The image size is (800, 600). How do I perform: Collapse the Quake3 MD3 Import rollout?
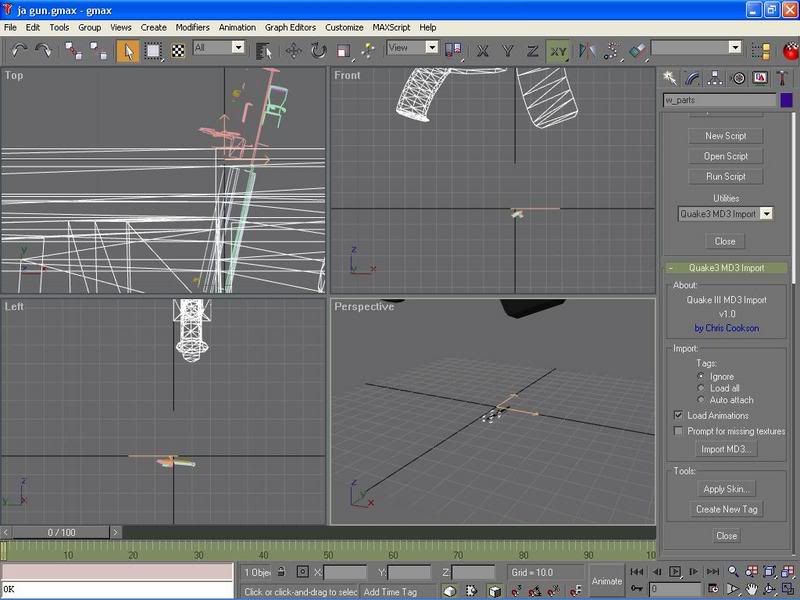click(726, 268)
